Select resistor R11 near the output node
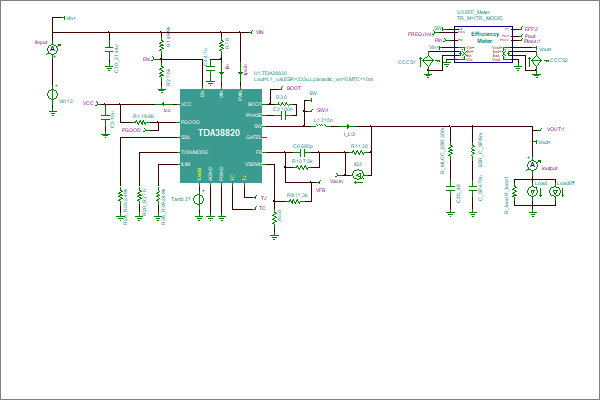 [358, 152]
